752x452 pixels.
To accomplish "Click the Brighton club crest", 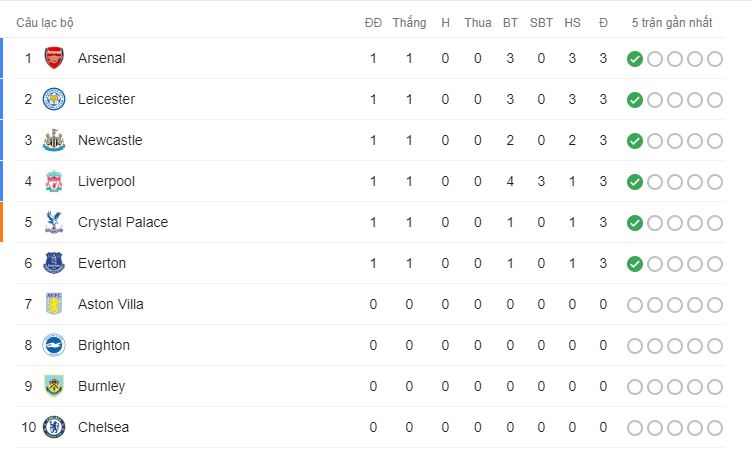I will (54, 345).
